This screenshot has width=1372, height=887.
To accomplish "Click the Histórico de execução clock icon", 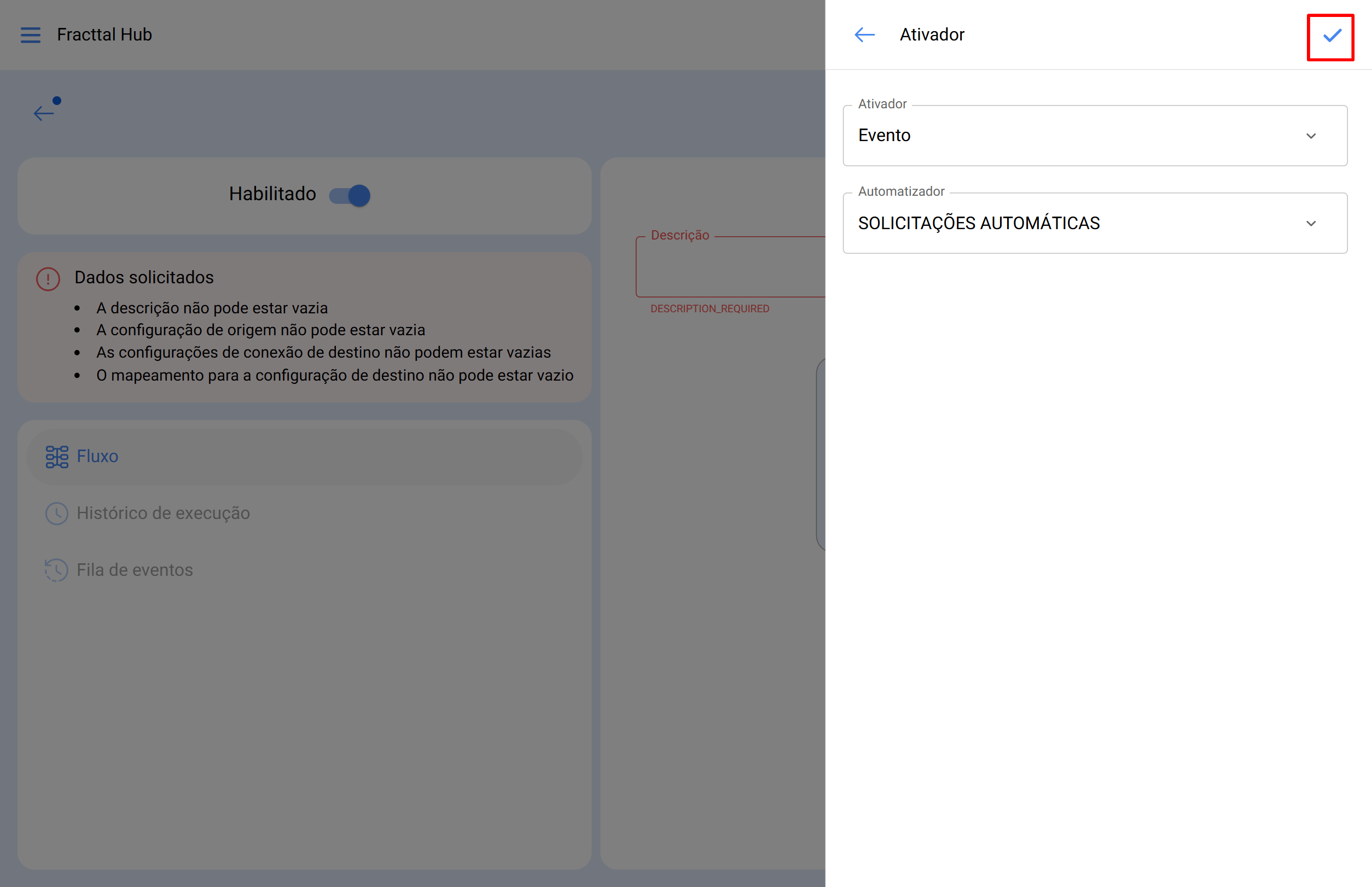I will [56, 512].
